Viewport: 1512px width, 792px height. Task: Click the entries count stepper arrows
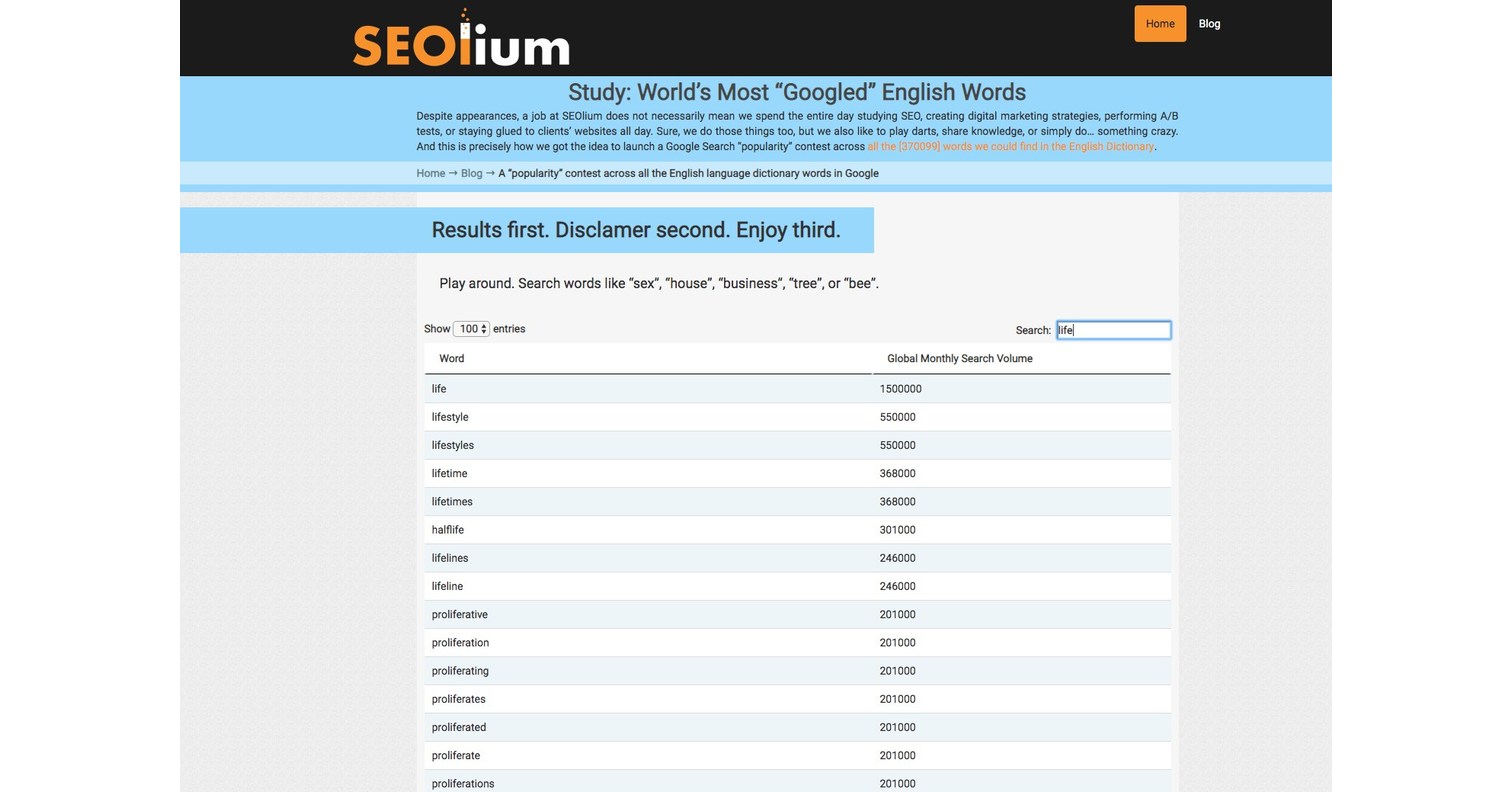[484, 328]
